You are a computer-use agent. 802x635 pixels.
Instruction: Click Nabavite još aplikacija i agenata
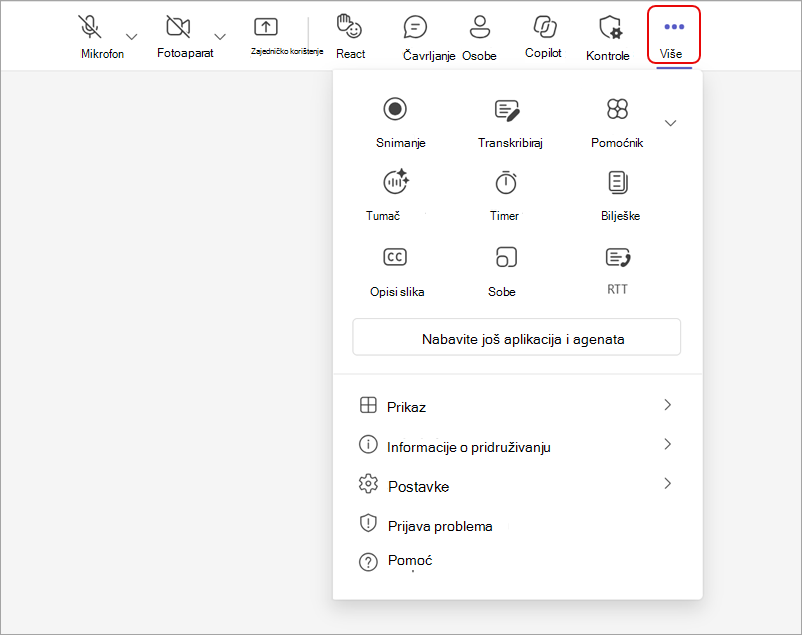(x=517, y=338)
